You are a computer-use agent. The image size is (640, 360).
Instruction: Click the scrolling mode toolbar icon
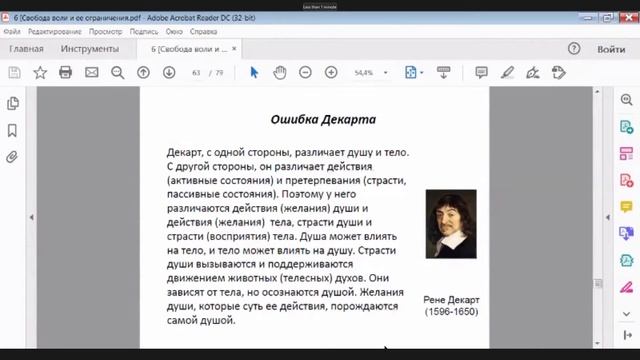[x=443, y=73]
